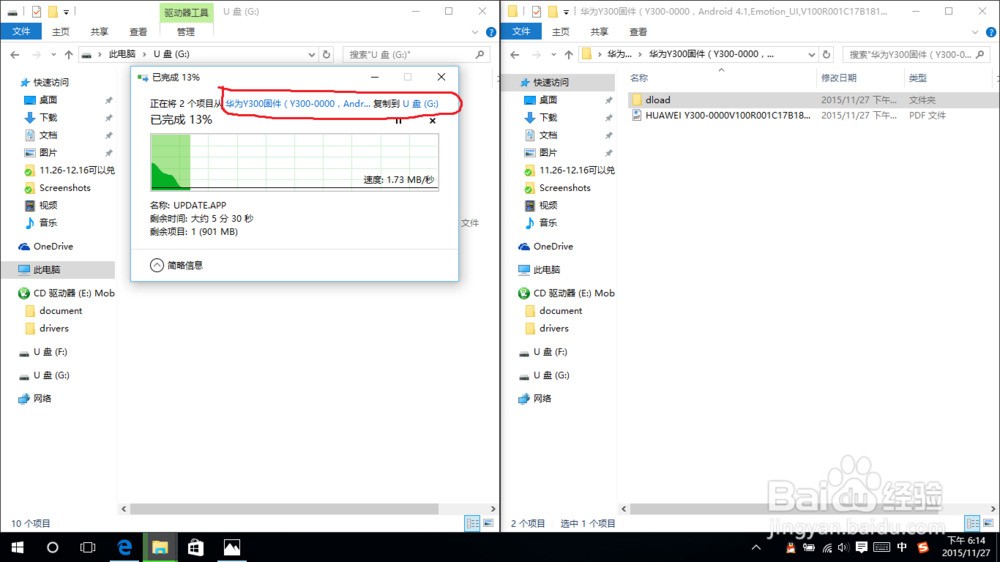Select 桌面 in left window sidebar
The width and height of the screenshot is (1000, 562).
click(48, 100)
